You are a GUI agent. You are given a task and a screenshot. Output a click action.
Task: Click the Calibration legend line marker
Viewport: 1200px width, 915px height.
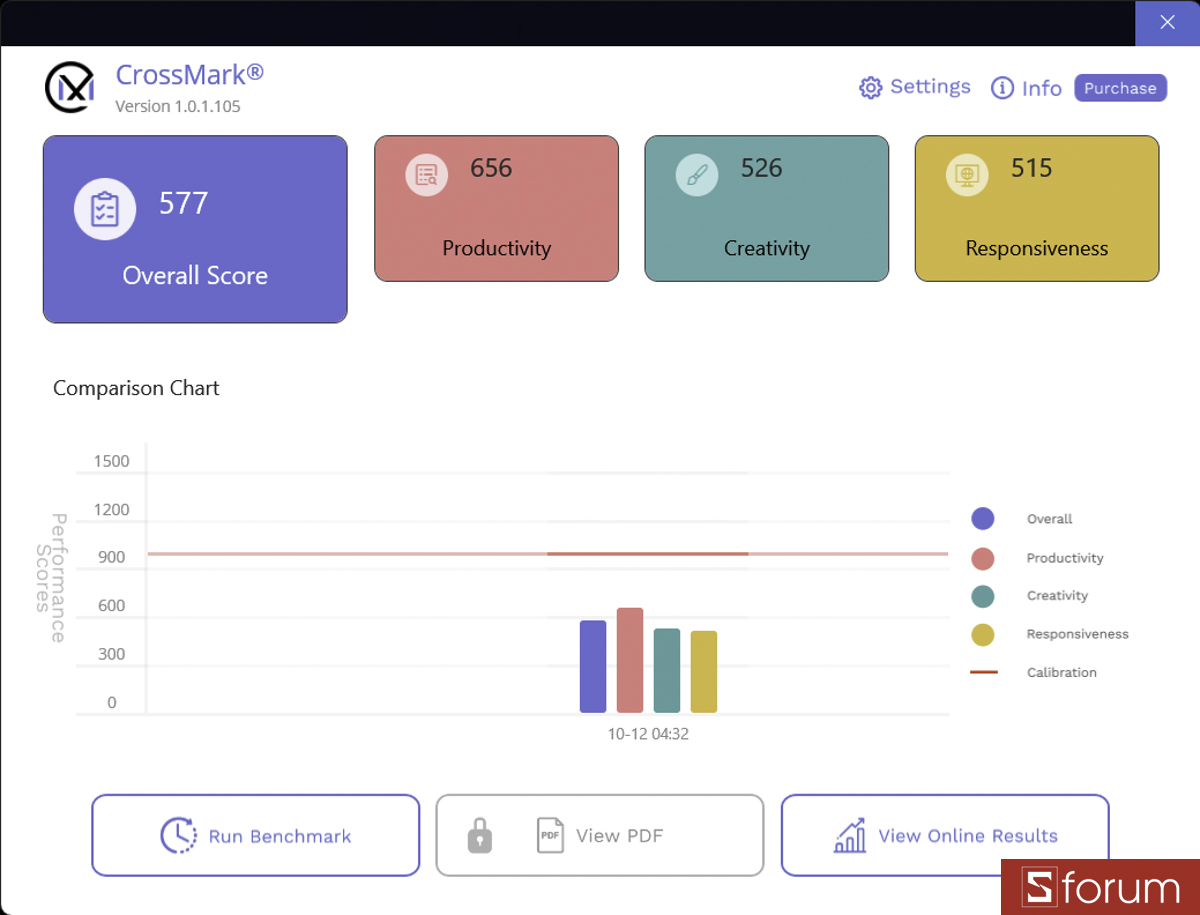click(x=984, y=672)
